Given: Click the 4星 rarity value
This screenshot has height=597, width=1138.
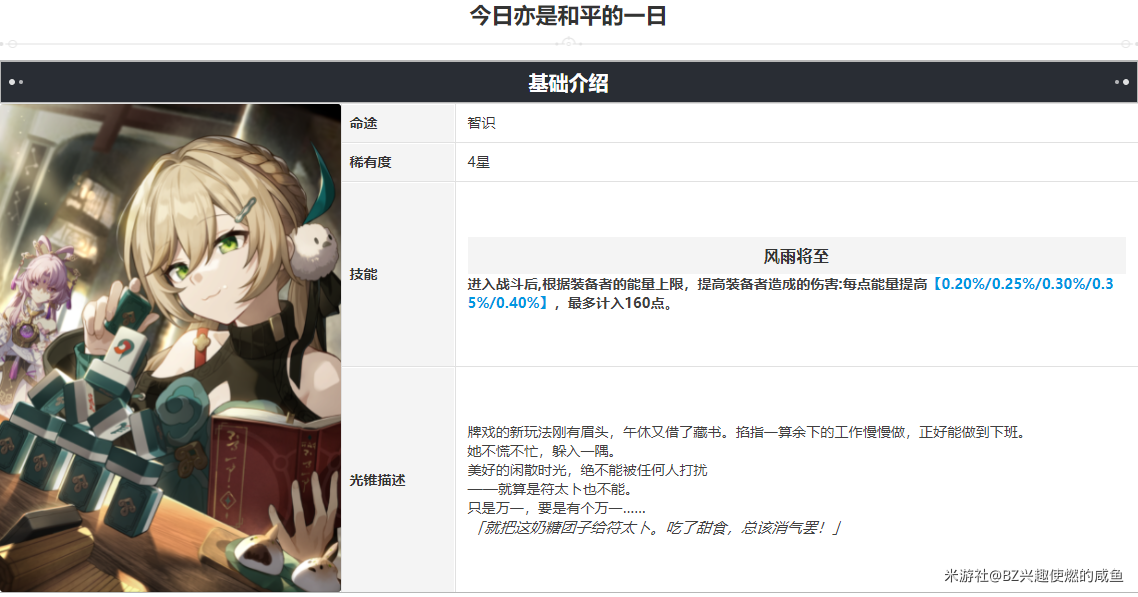Looking at the screenshot, I should 479,162.
